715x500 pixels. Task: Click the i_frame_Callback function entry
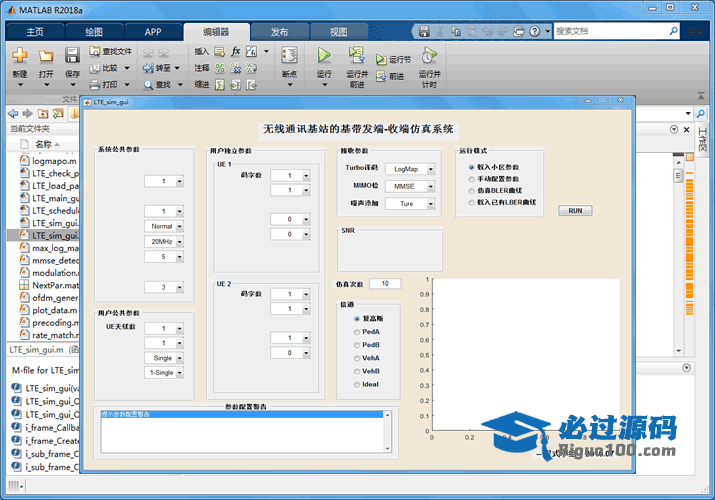point(45,428)
